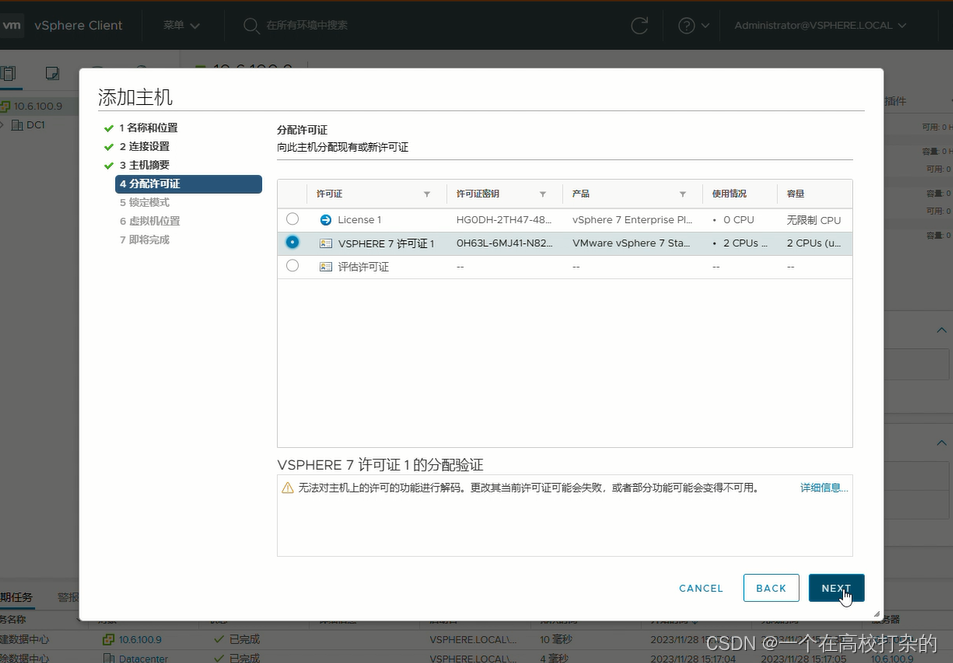Click the HG0DH-2TH47-48... license key cell

click(x=504, y=220)
